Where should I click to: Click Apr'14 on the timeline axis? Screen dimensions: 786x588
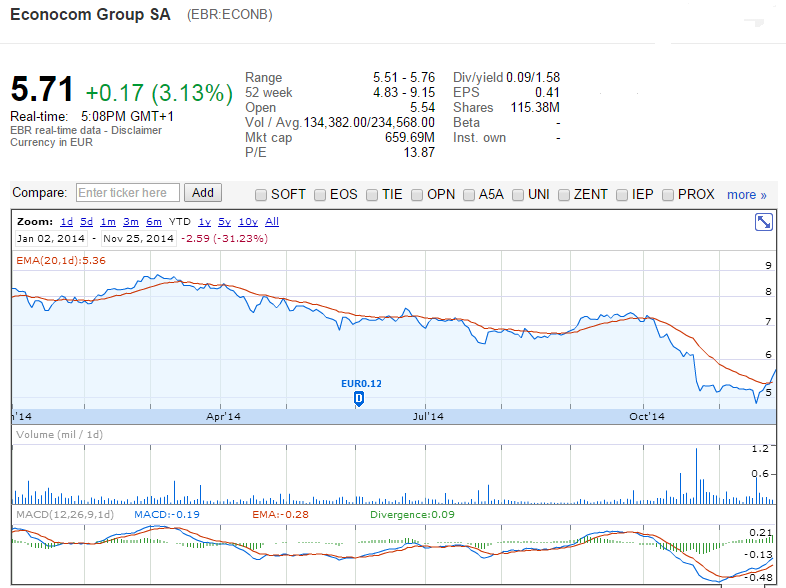(223, 417)
